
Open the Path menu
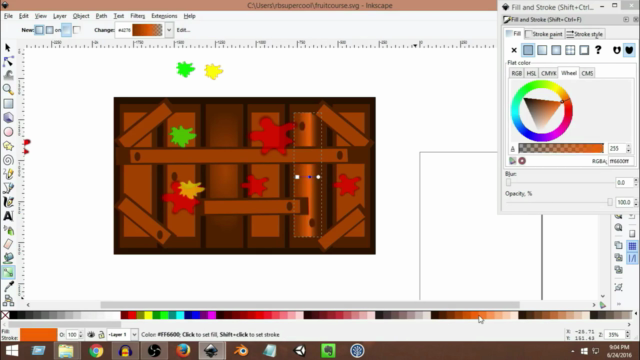coord(101,16)
